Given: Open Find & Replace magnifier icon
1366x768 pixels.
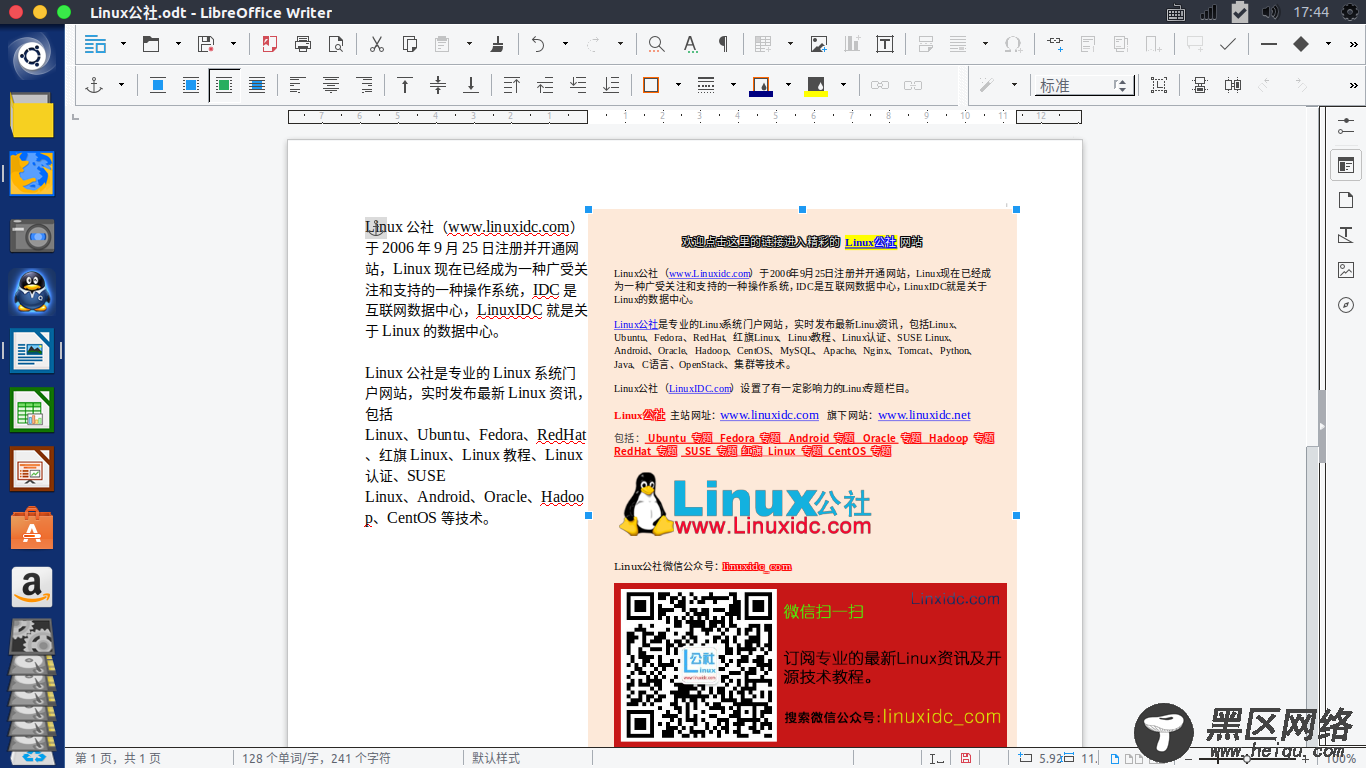Looking at the screenshot, I should 656,44.
